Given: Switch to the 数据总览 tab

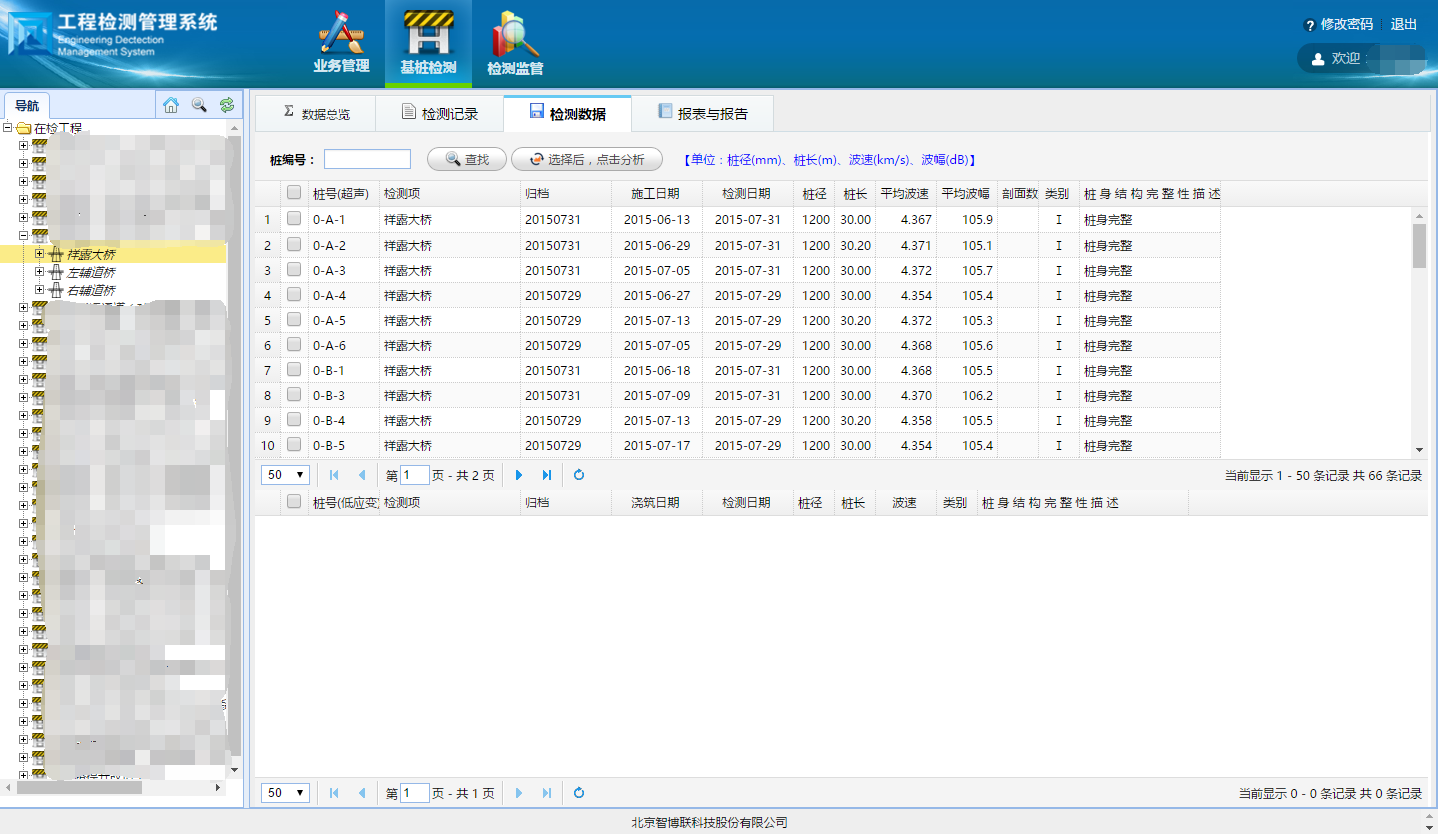Looking at the screenshot, I should click(315, 114).
